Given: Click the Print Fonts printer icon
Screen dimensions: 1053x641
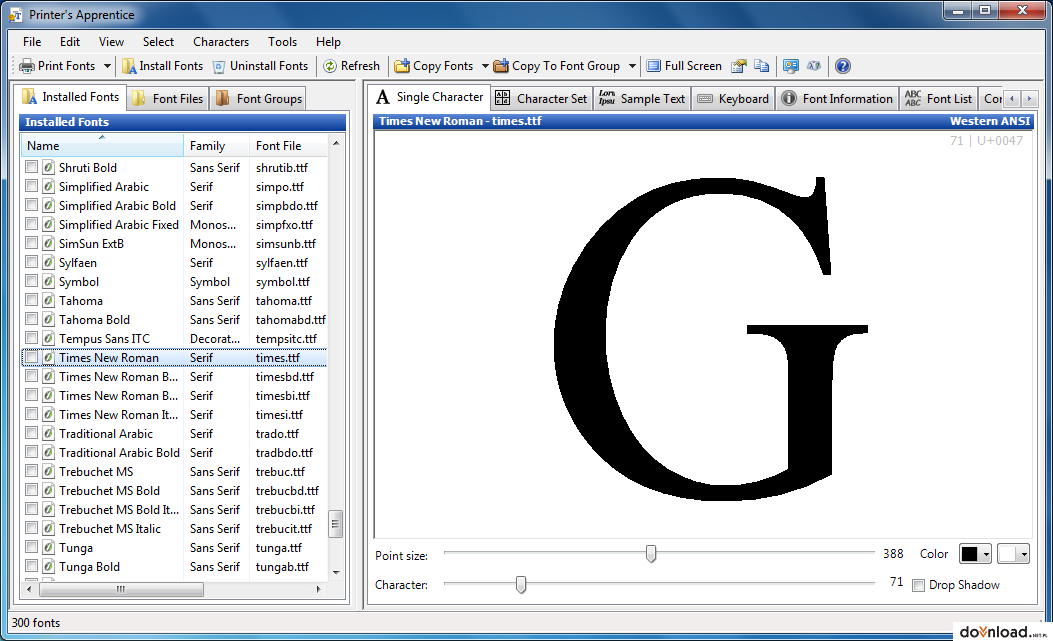Looking at the screenshot, I should pyautogui.click(x=27, y=66).
